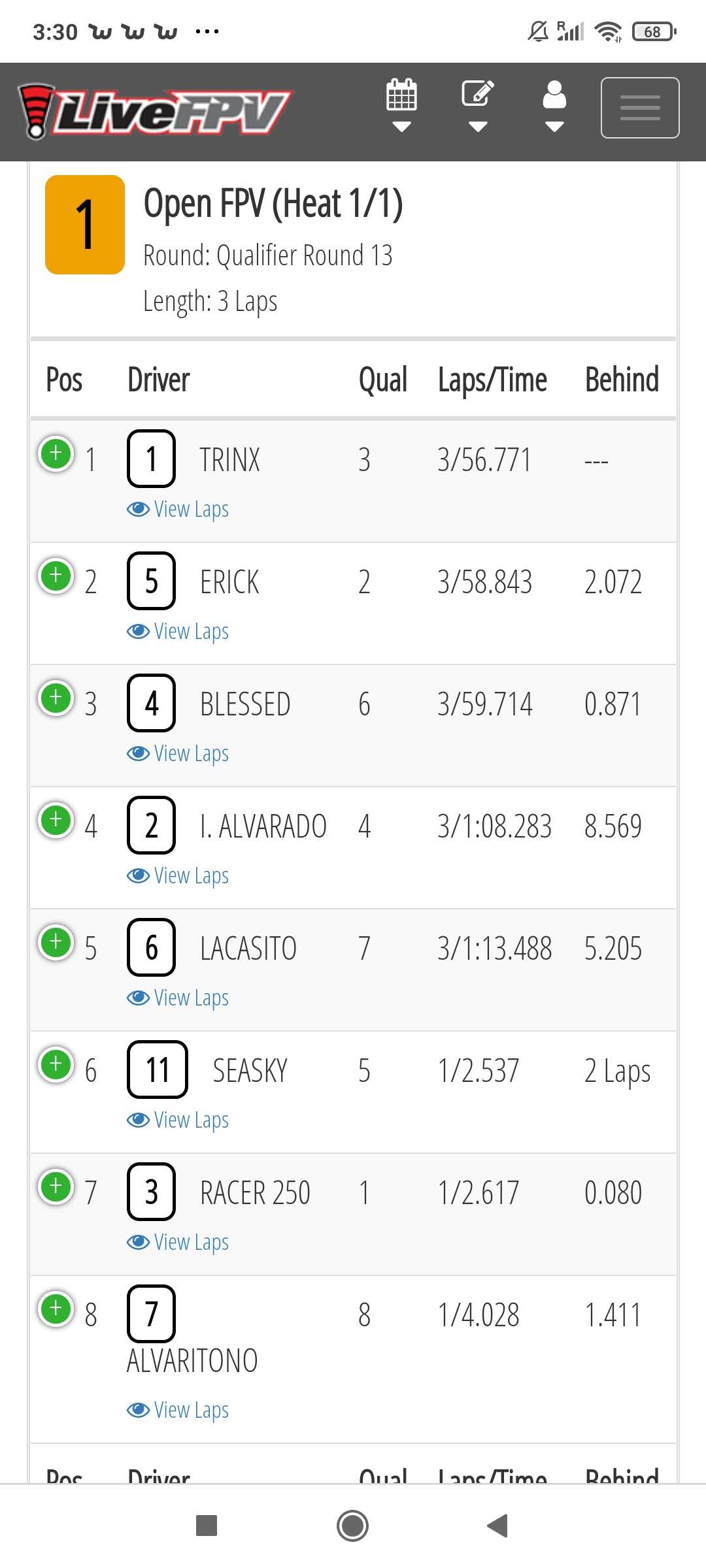Open the hamburger navigation menu
This screenshot has height=1568, width=706.
pos(640,108)
